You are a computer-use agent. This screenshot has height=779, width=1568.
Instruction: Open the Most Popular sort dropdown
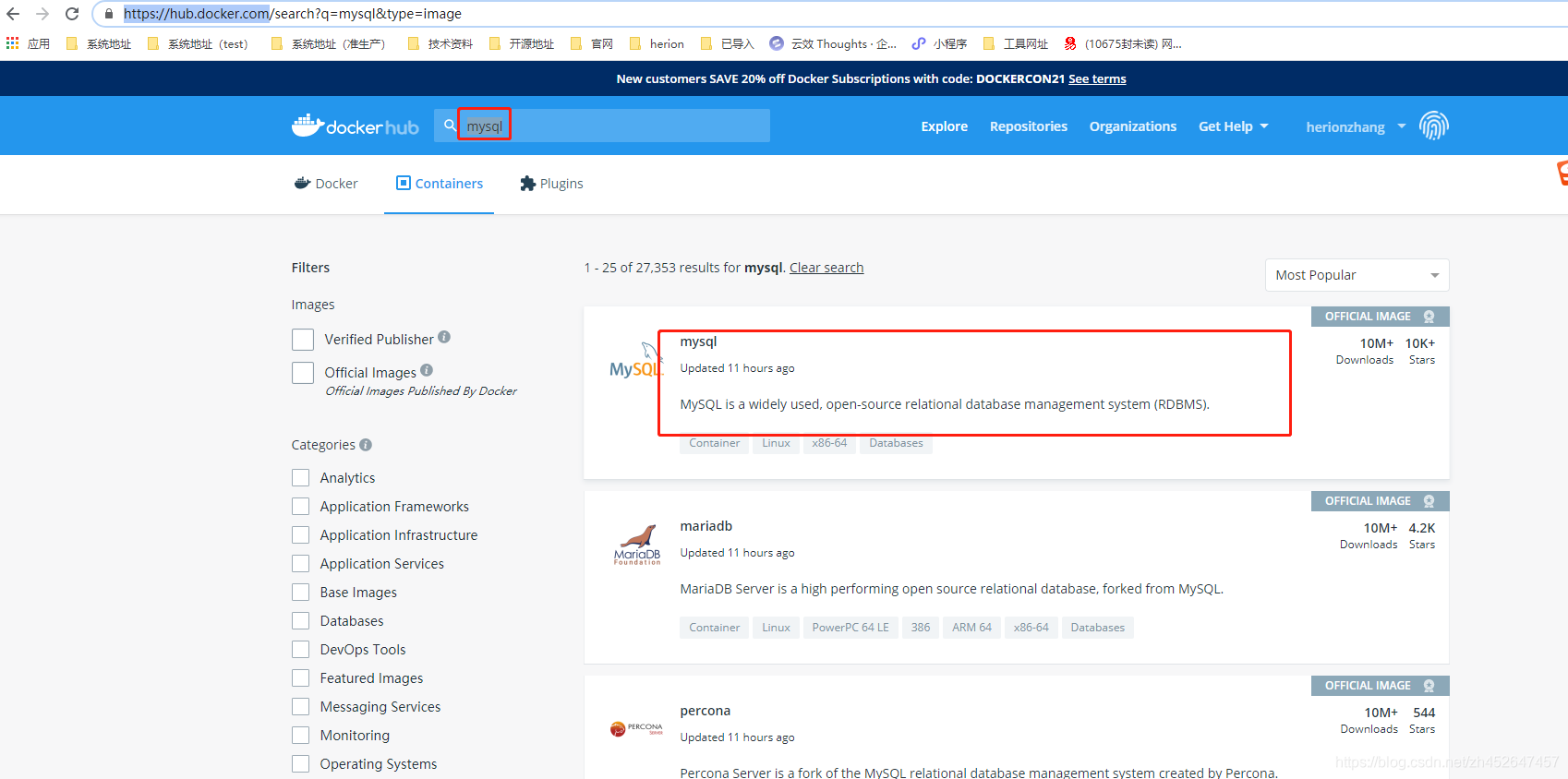click(1357, 275)
